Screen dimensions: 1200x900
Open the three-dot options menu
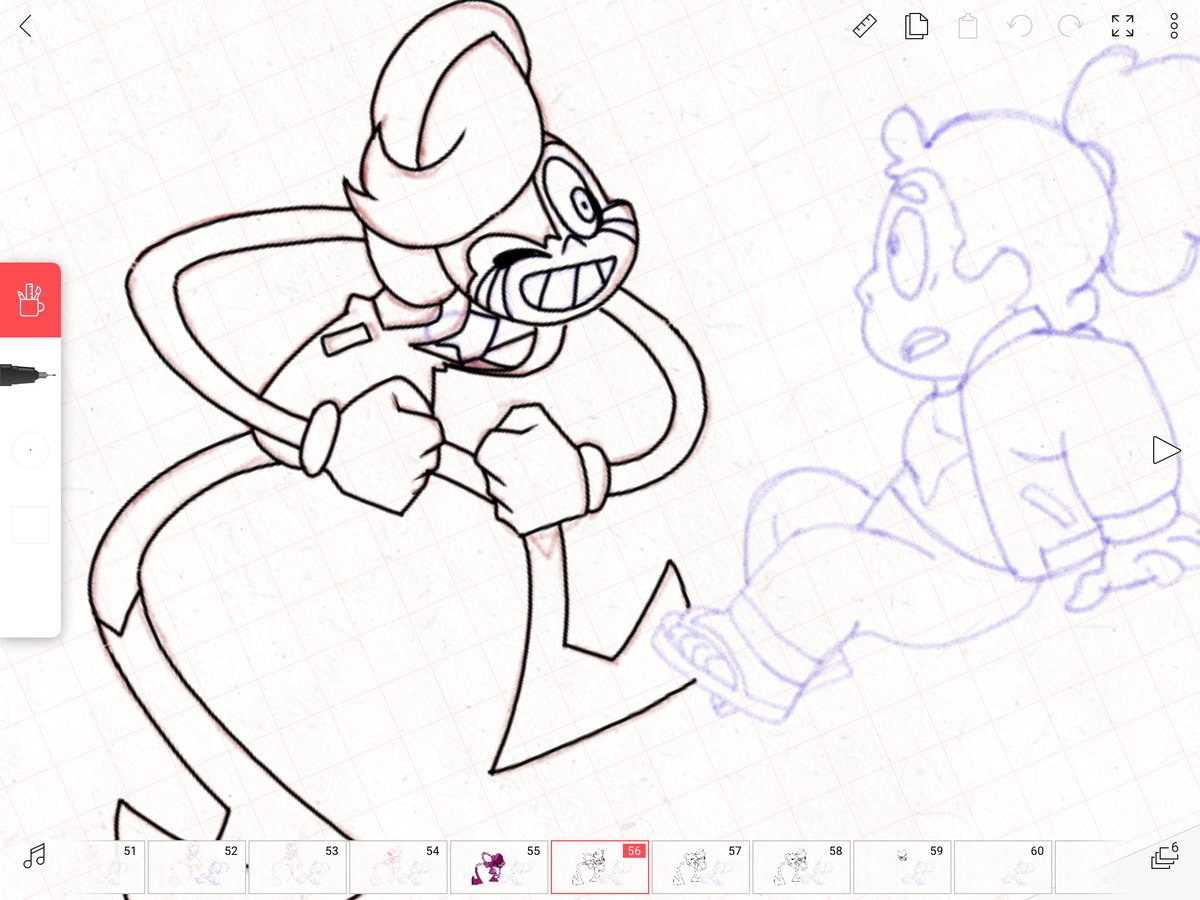[1174, 26]
